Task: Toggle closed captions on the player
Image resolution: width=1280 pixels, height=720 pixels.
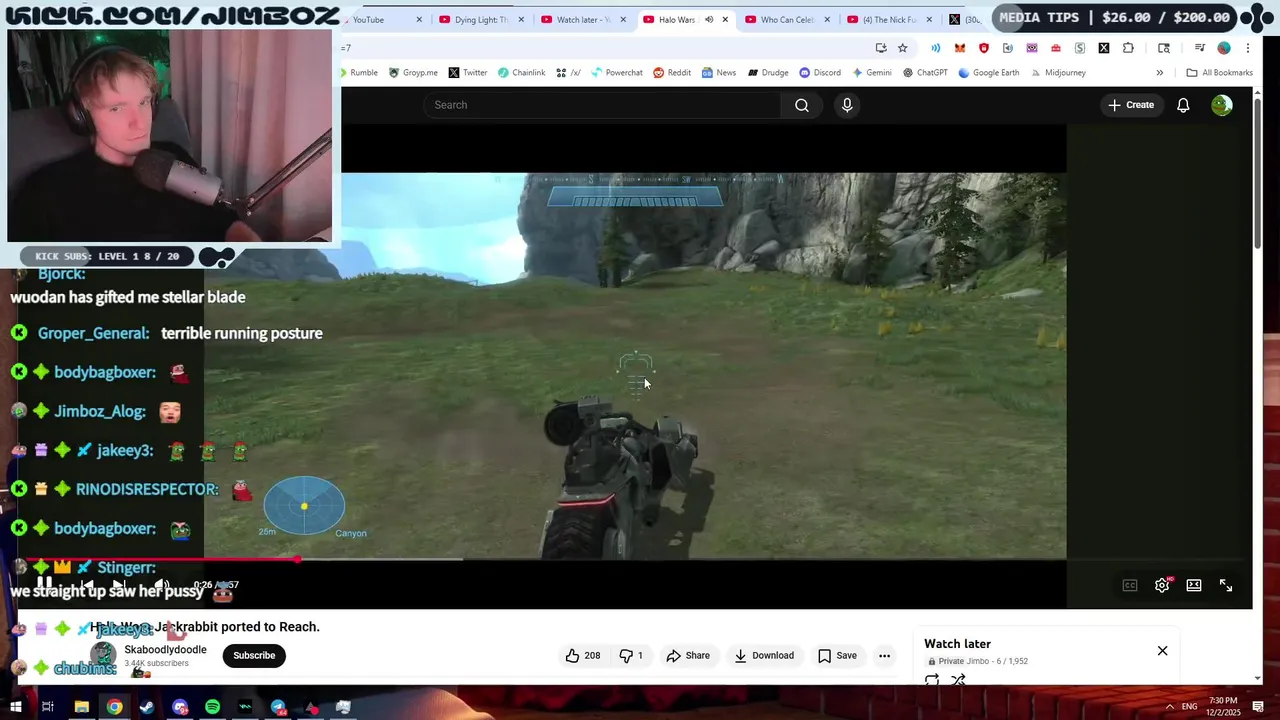Action: point(1130,585)
